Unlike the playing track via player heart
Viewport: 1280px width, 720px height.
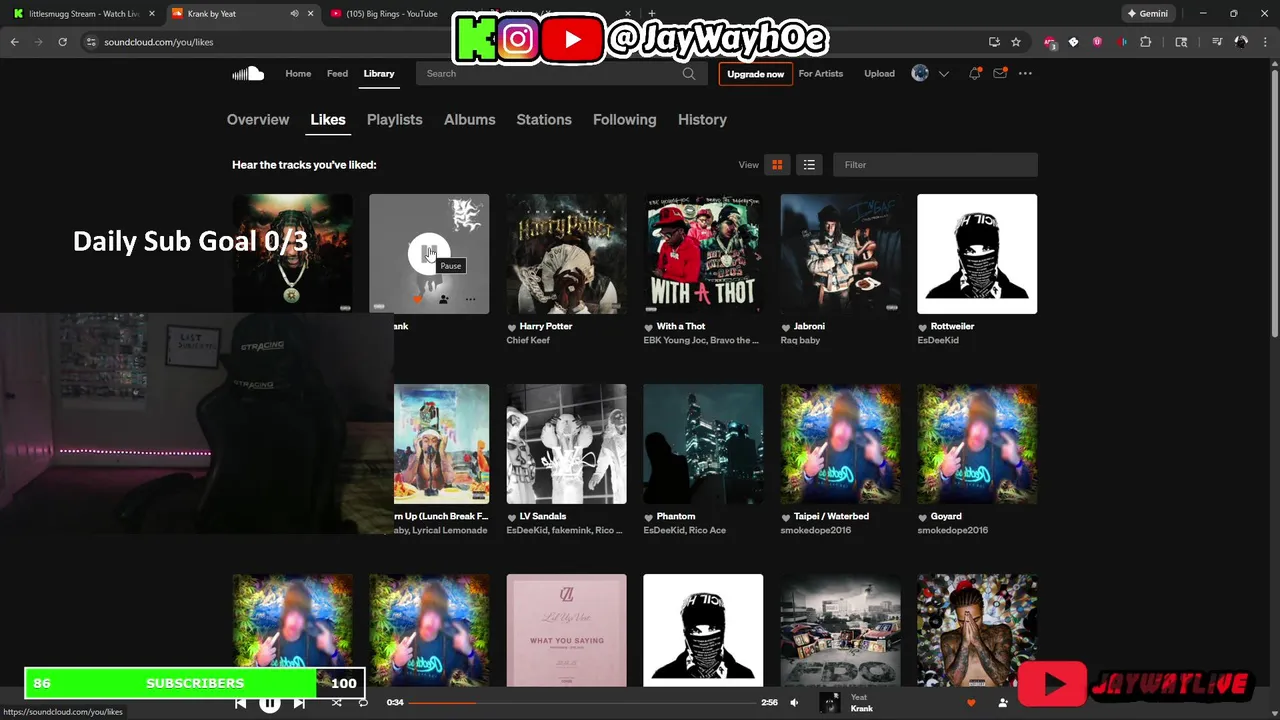970,703
